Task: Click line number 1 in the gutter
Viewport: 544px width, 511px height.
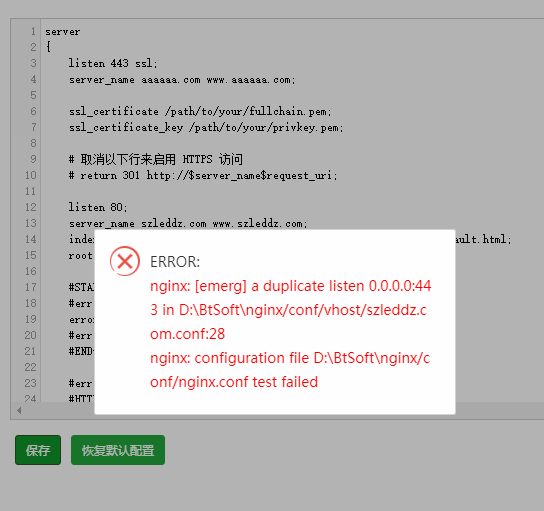Action: click(33, 31)
